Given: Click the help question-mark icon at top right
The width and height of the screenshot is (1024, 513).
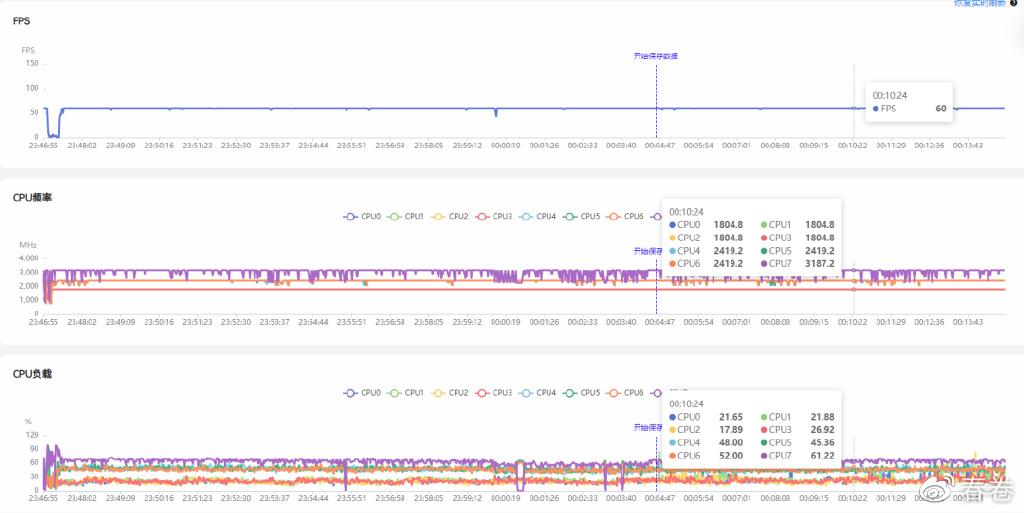Looking at the screenshot, I should point(1013,3).
